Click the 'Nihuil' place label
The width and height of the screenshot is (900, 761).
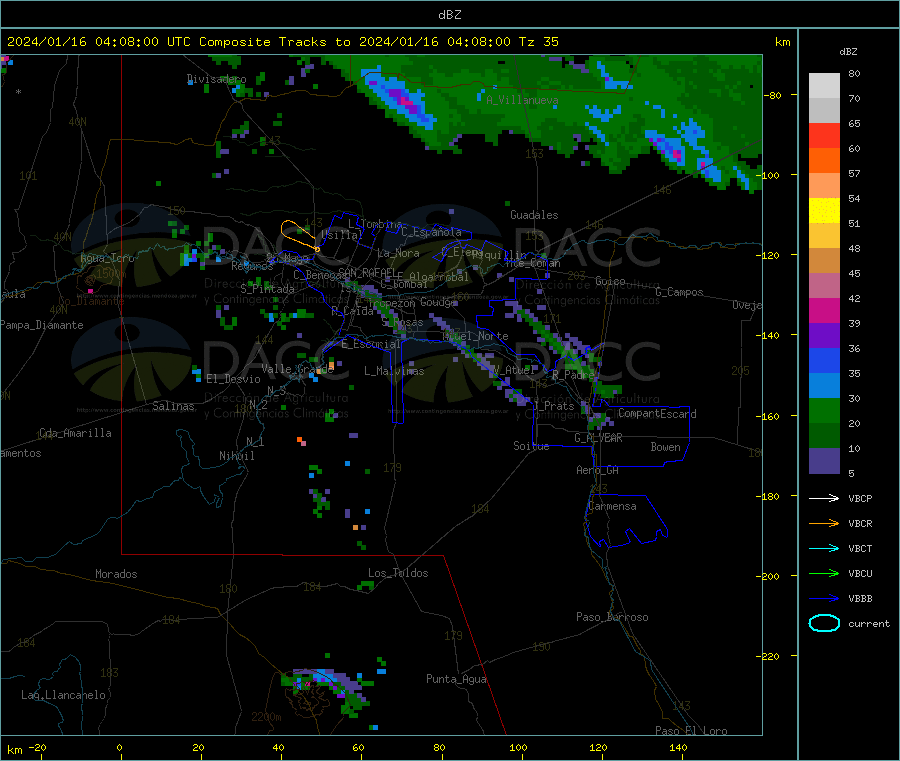tap(236, 456)
